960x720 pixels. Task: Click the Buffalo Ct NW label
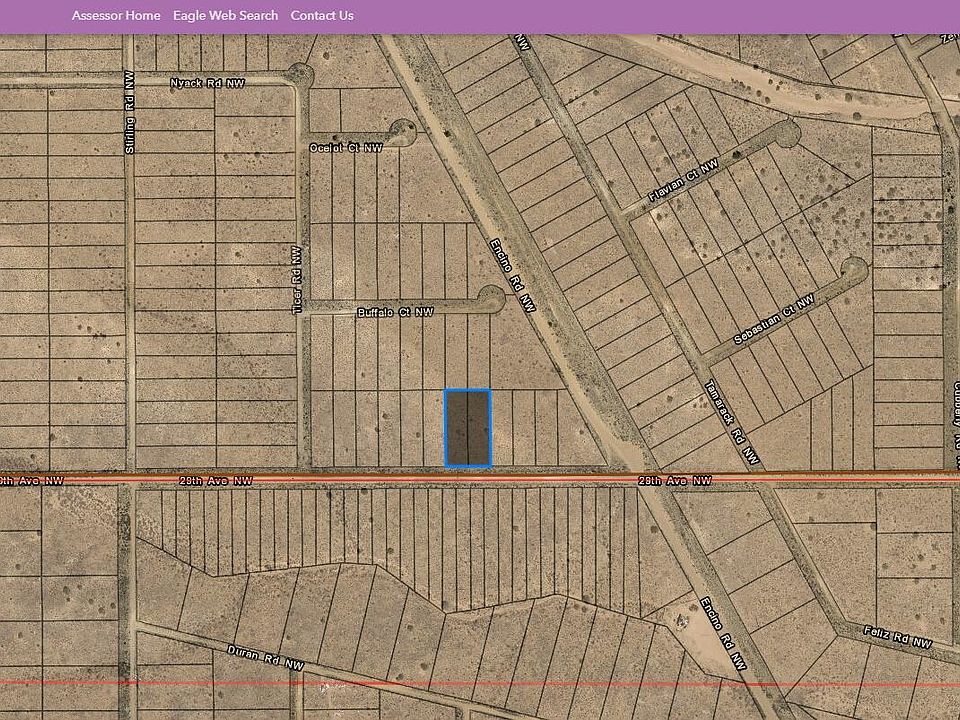coord(395,312)
